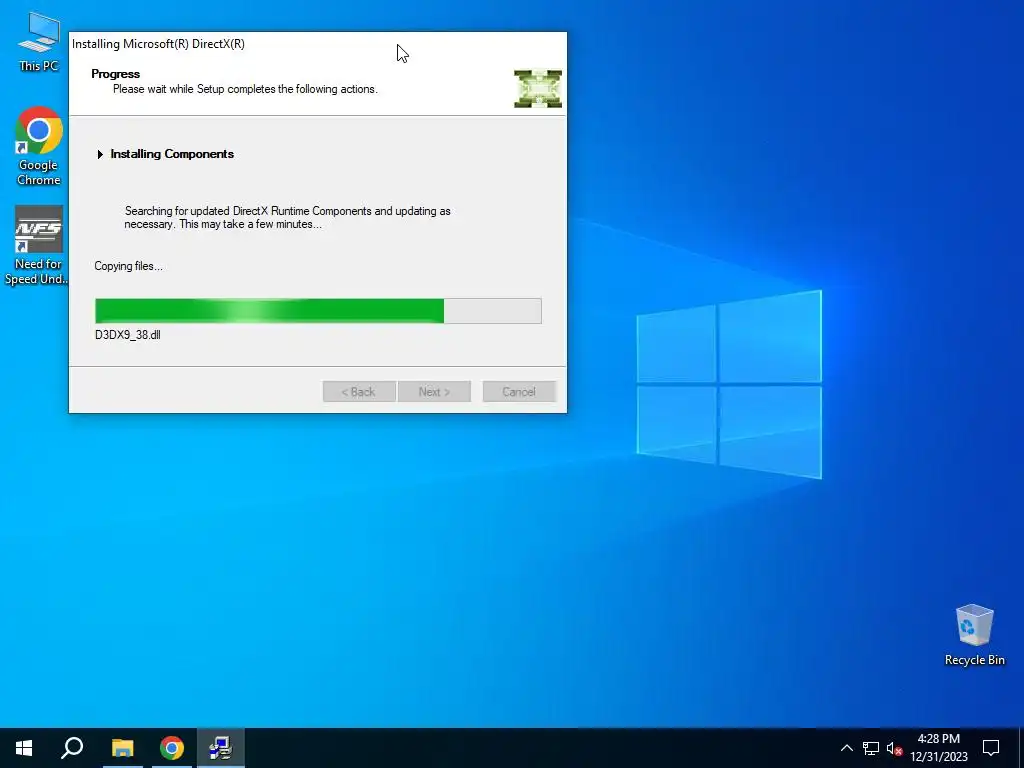Click the Installing Components arrow marker
Screen dimensions: 1024x768
[x=100, y=154]
